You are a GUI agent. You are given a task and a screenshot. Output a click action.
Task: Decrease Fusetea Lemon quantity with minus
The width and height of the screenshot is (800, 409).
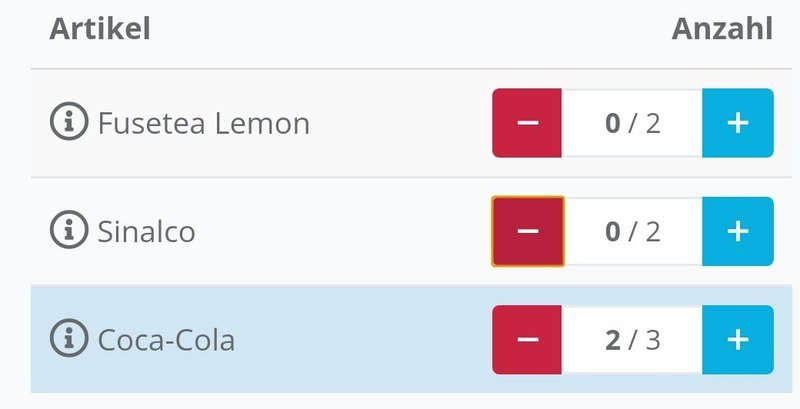(x=527, y=123)
